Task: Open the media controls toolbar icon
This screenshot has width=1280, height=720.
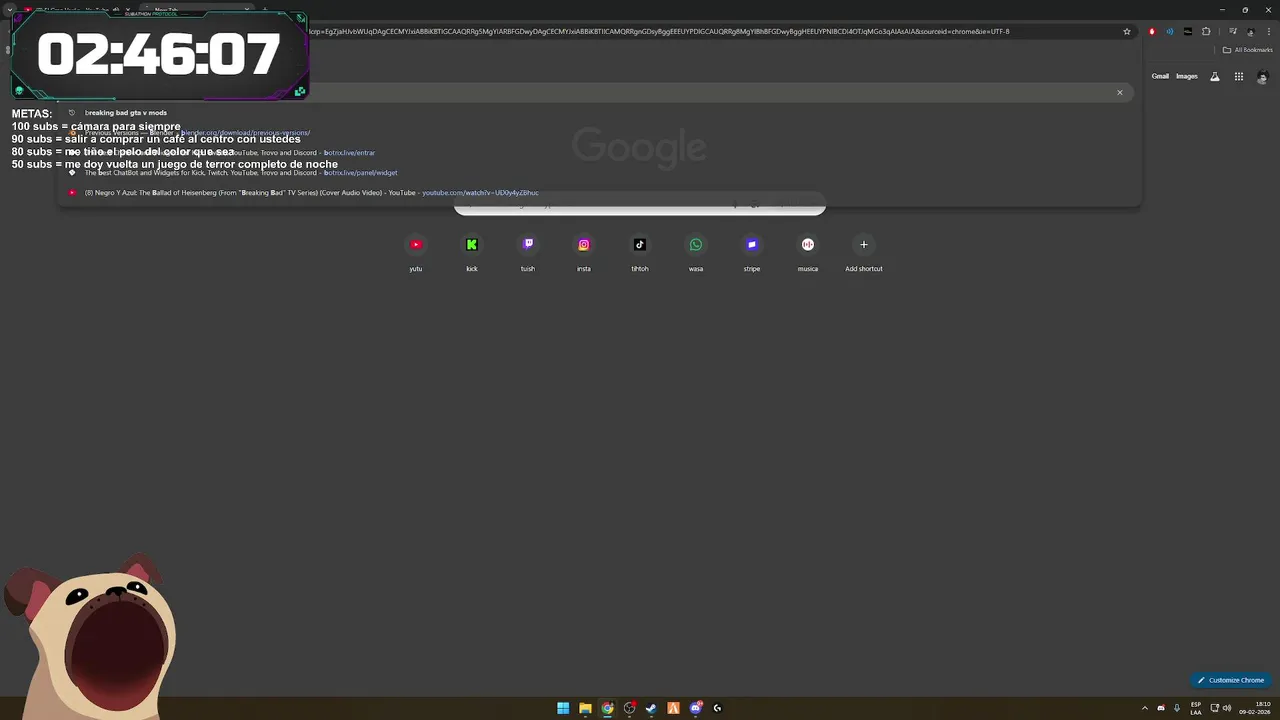Action: point(1233,31)
